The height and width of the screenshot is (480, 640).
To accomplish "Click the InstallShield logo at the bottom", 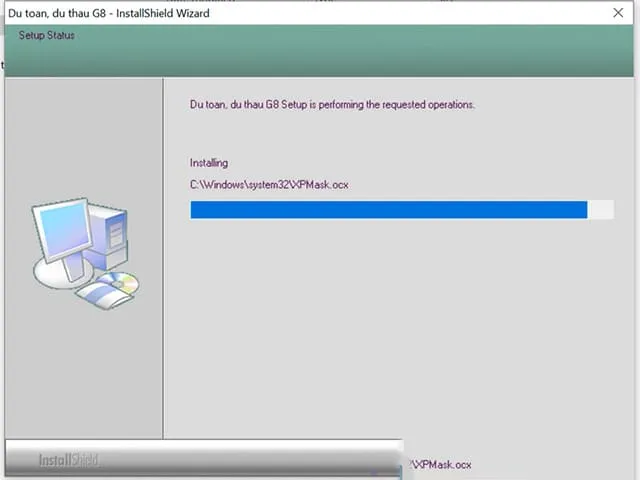I will coord(69,460).
